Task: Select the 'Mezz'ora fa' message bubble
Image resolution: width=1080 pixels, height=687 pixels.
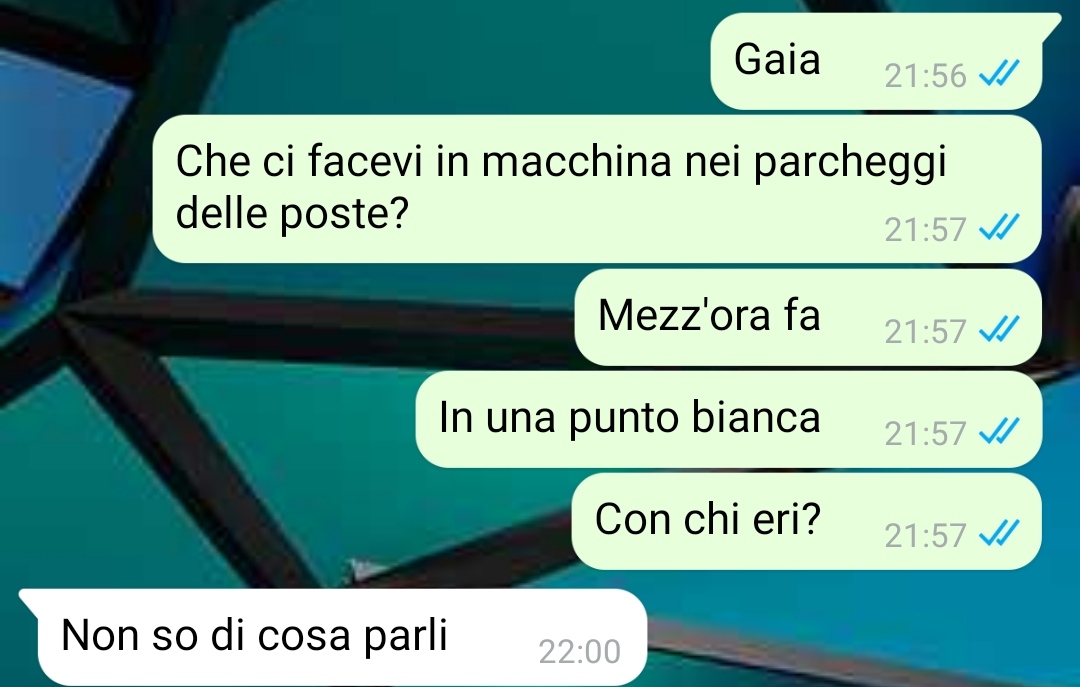Action: [x=808, y=318]
